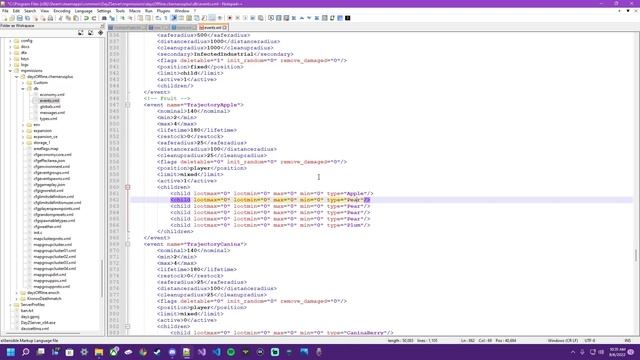Expand the expansion_ce folder

point(23,137)
